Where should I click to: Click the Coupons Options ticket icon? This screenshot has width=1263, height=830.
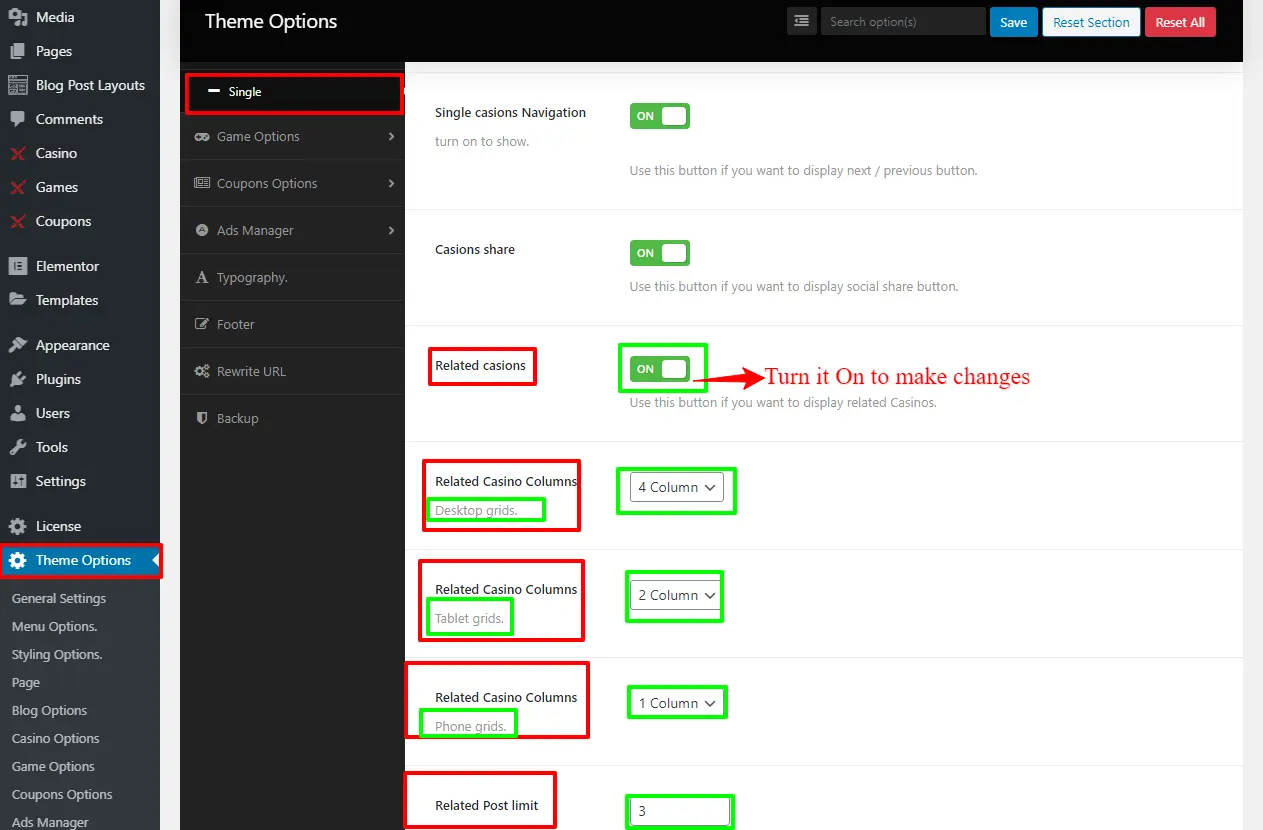[x=201, y=183]
